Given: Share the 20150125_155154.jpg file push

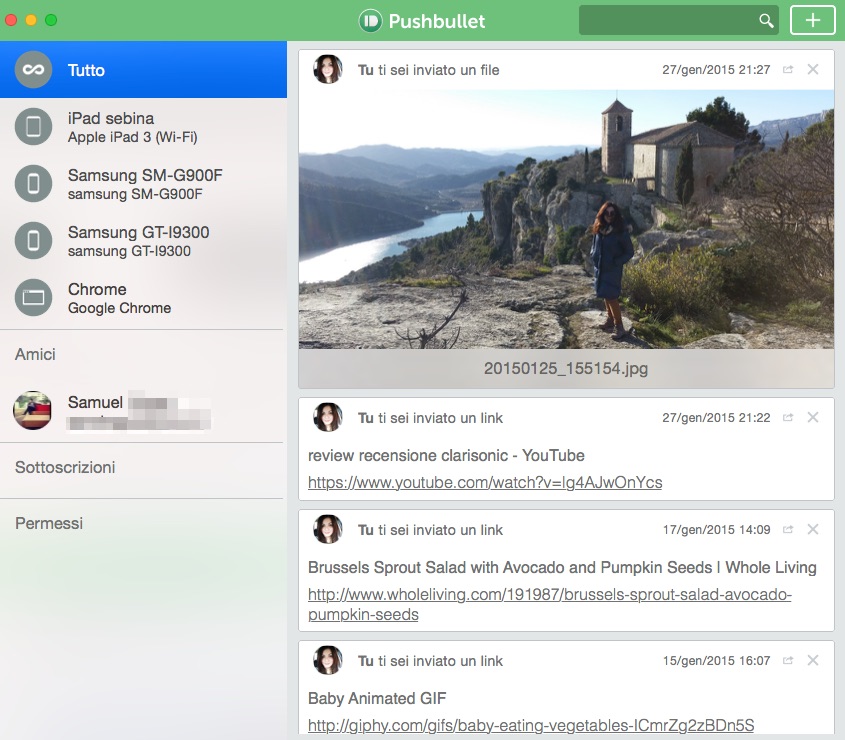Looking at the screenshot, I should pyautogui.click(x=788, y=70).
